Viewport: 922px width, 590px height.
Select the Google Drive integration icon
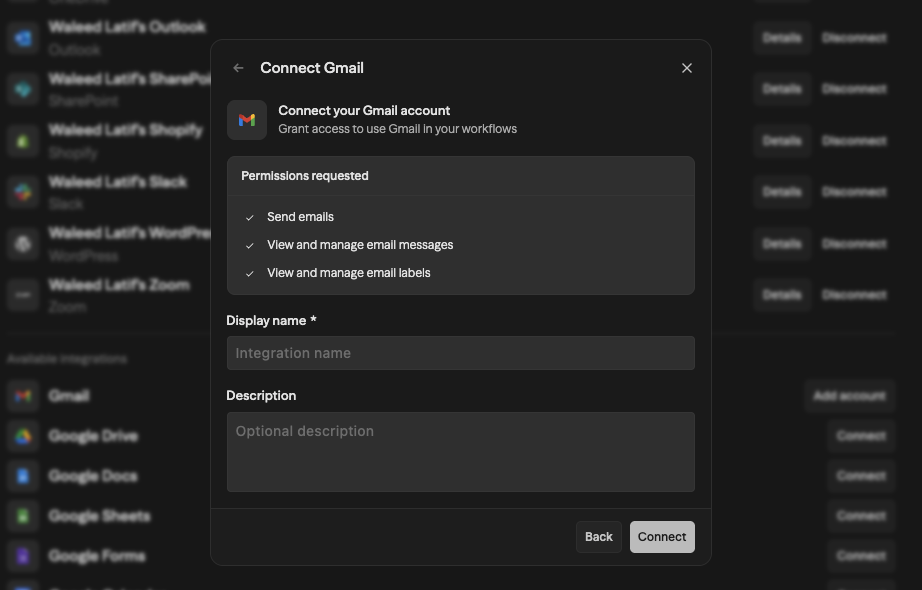[x=23, y=436]
